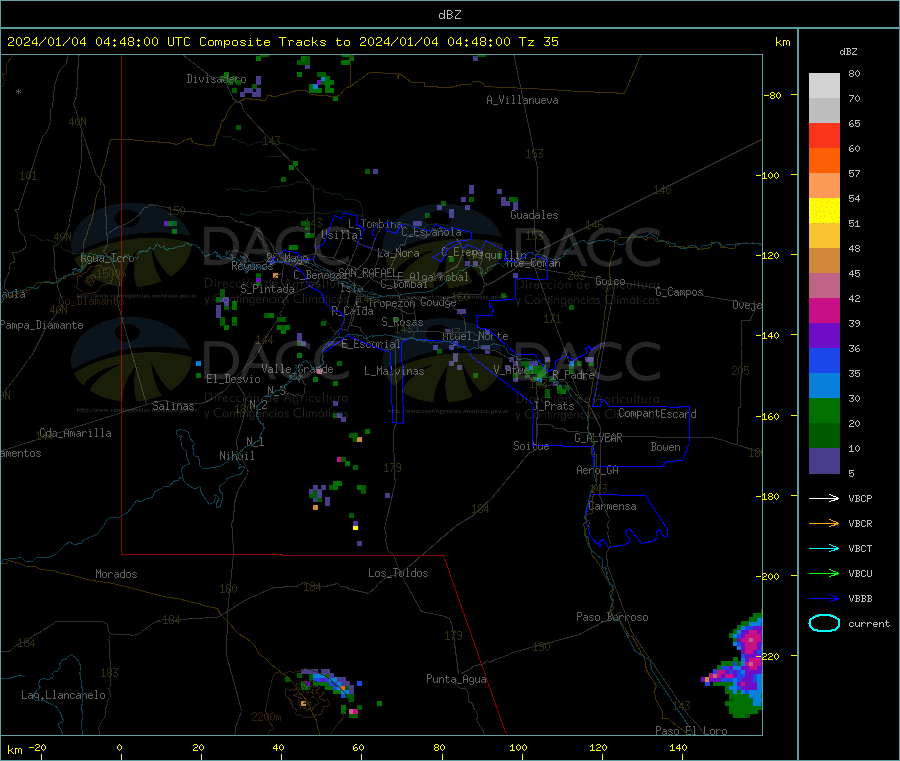Click the dBZ title at top center
This screenshot has height=761, width=900.
pyautogui.click(x=449, y=15)
